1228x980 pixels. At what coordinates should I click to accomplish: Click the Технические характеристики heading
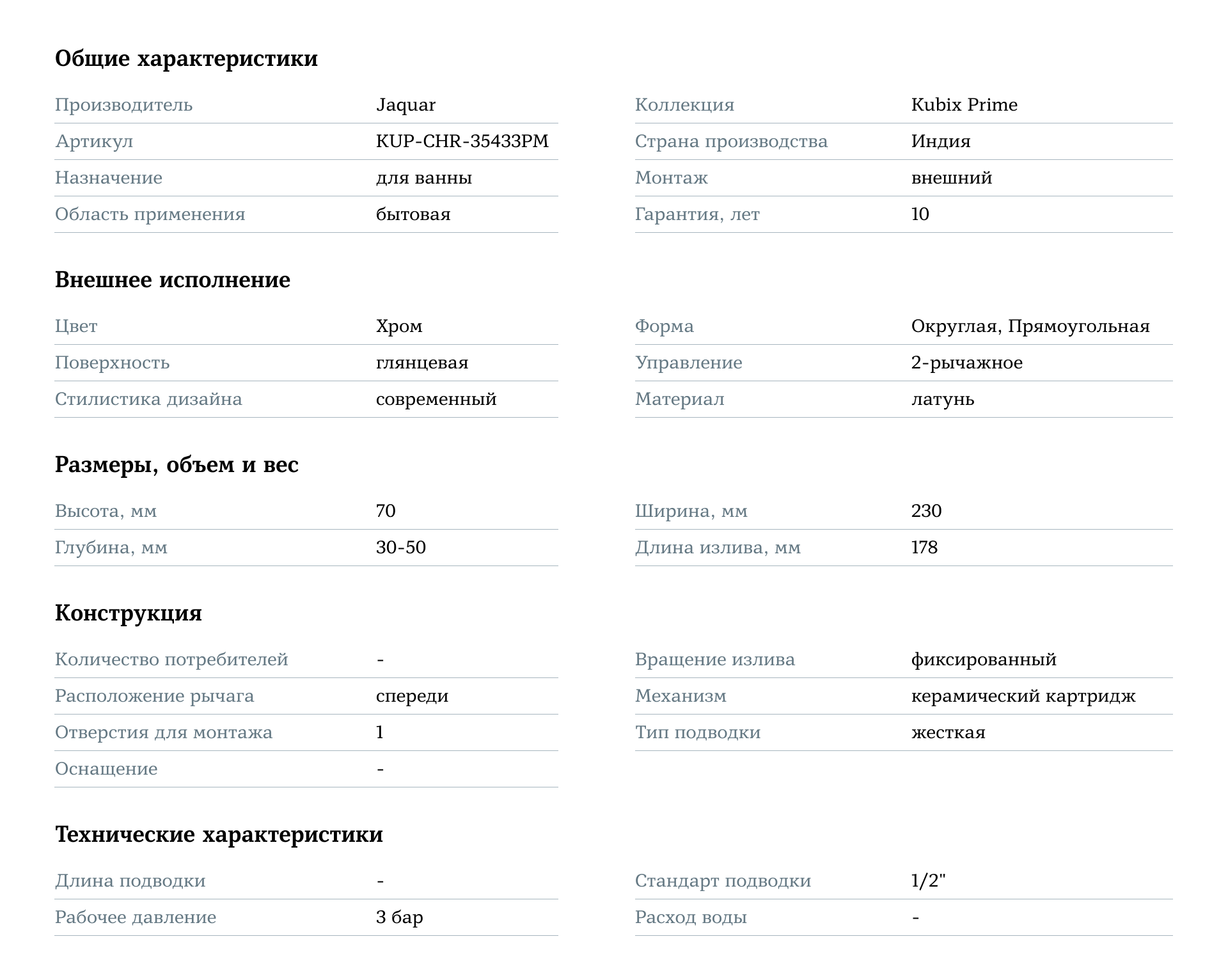pyautogui.click(x=219, y=835)
